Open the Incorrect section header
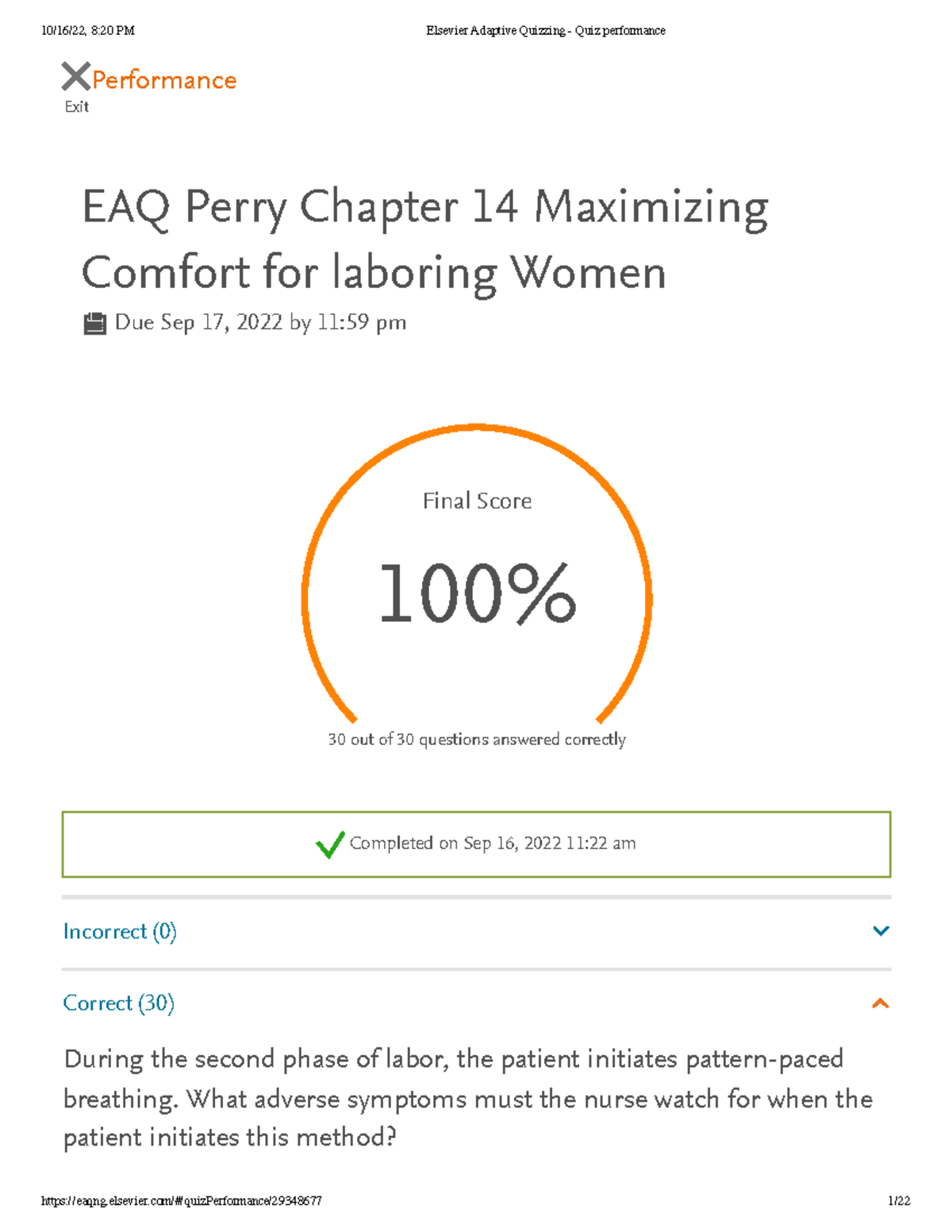This screenshot has height=1232, width=952. [121, 931]
